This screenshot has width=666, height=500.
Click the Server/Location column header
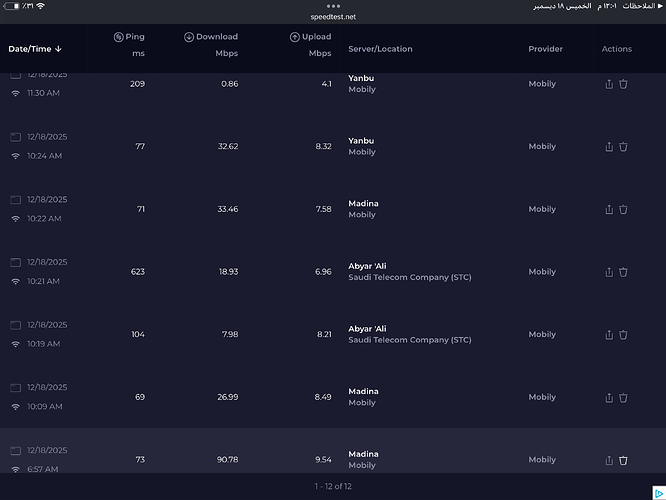click(380, 49)
